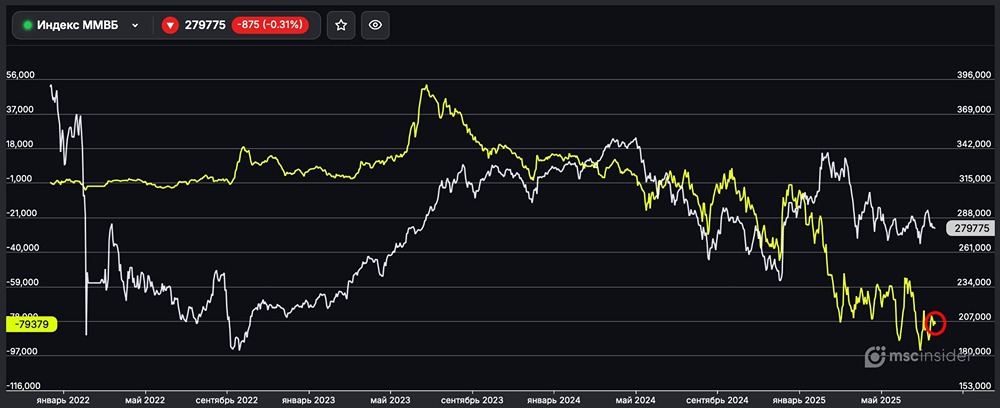The image size is (1000, 408).
Task: Click the -21,000 left axis value
Action: [x=22, y=214]
